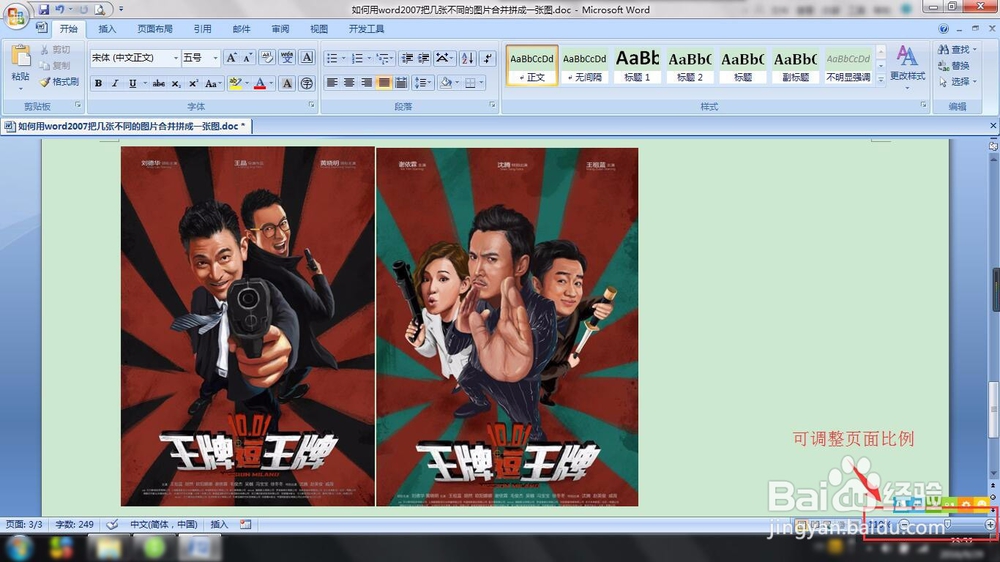1000x562 pixels.
Task: Toggle bold formatting
Action: [x=98, y=84]
